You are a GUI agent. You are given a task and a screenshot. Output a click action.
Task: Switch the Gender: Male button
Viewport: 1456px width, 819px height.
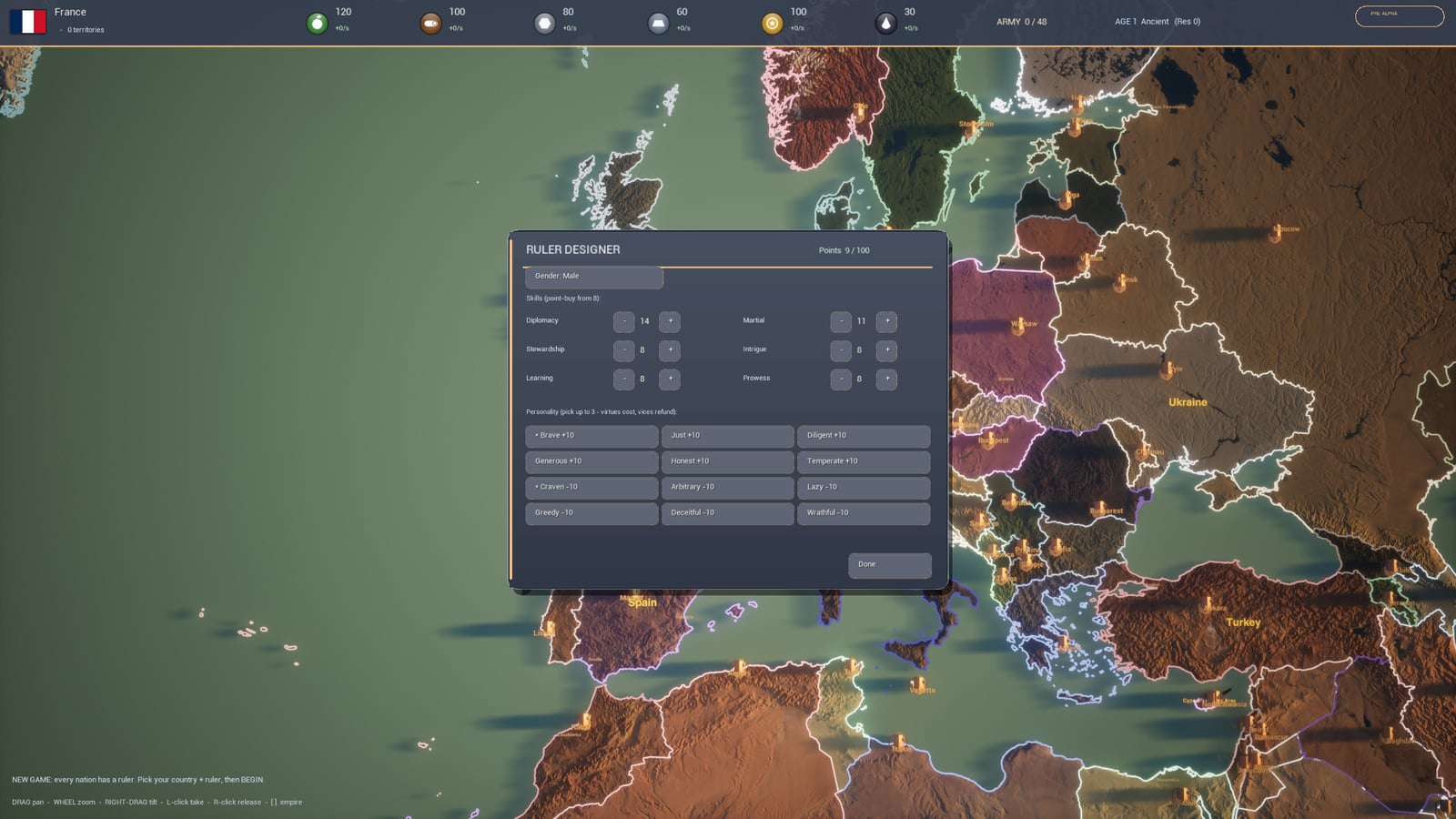coord(593,277)
